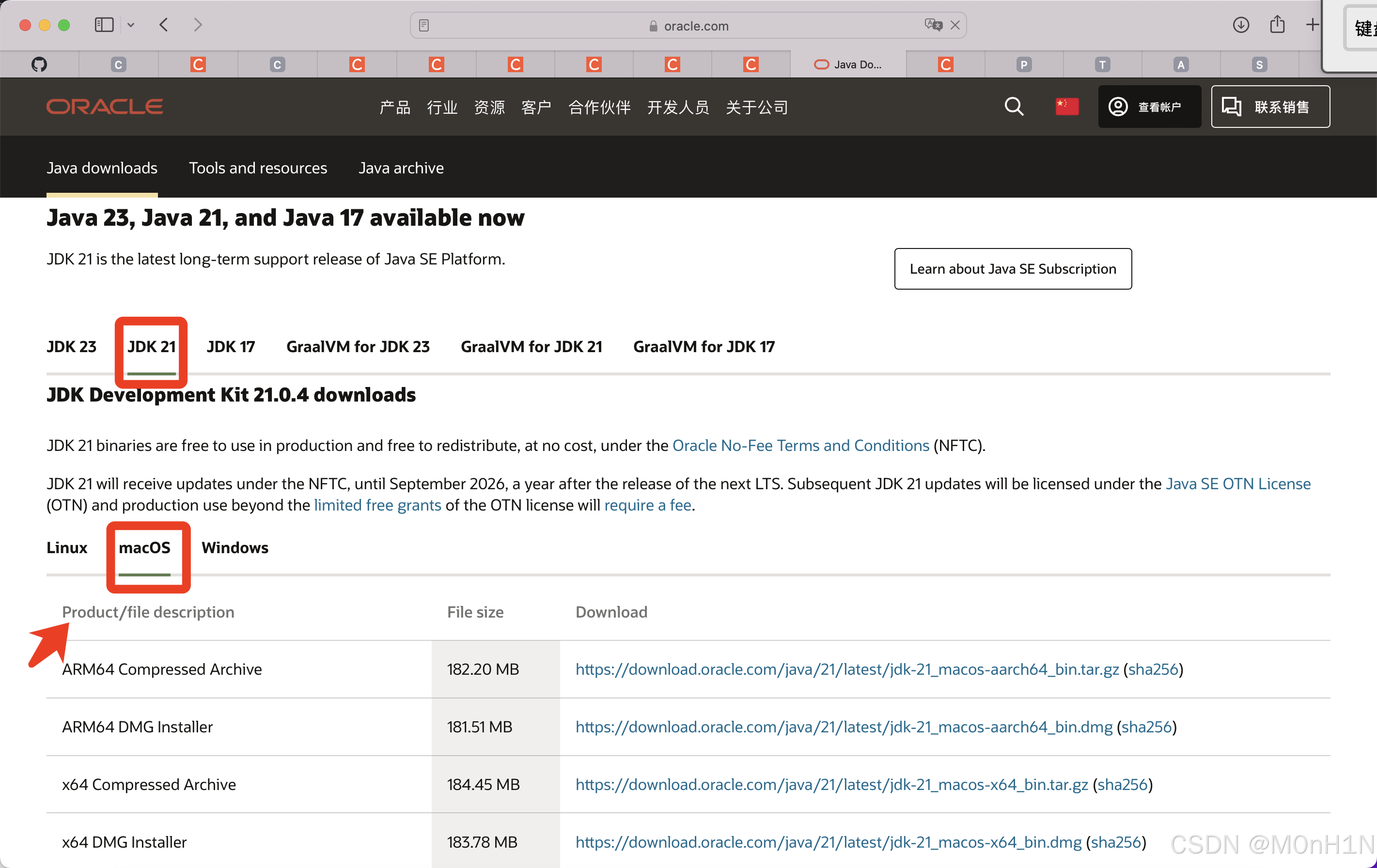1377x868 pixels.
Task: Open the country flag language selector
Action: click(1066, 107)
